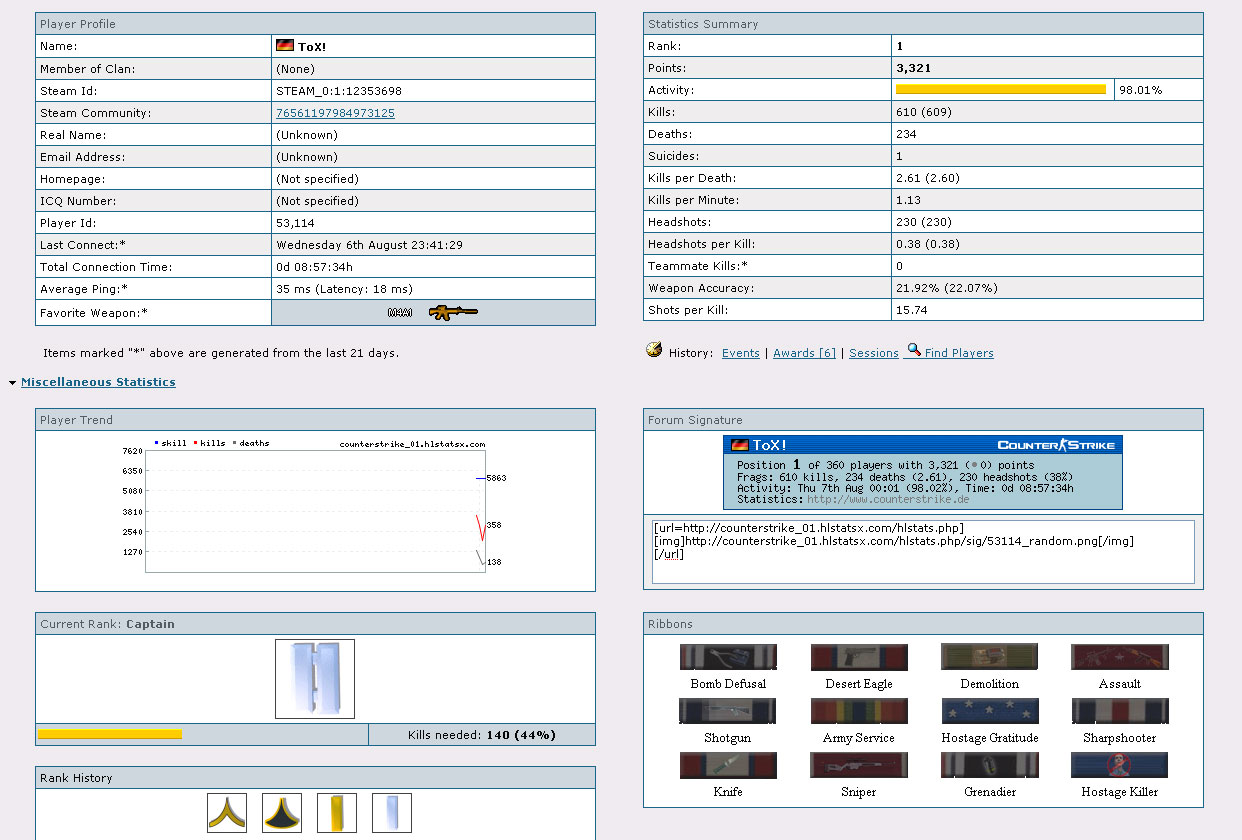Click the forum signature banner image
The height and width of the screenshot is (840, 1242).
pos(923,472)
